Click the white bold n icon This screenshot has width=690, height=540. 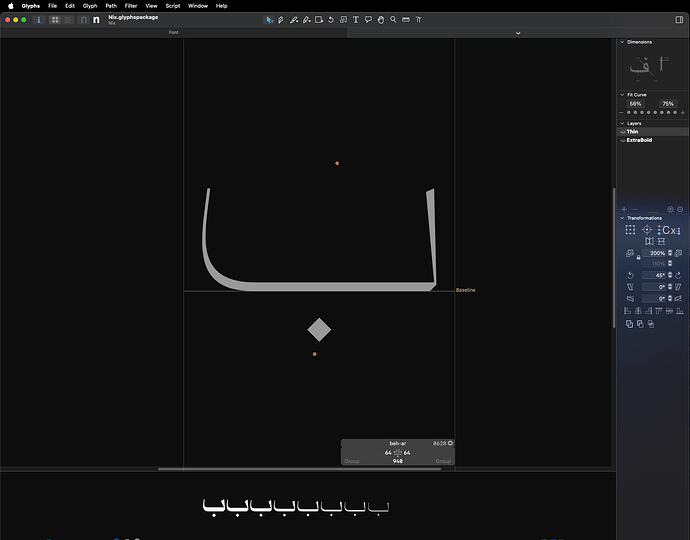[96, 20]
